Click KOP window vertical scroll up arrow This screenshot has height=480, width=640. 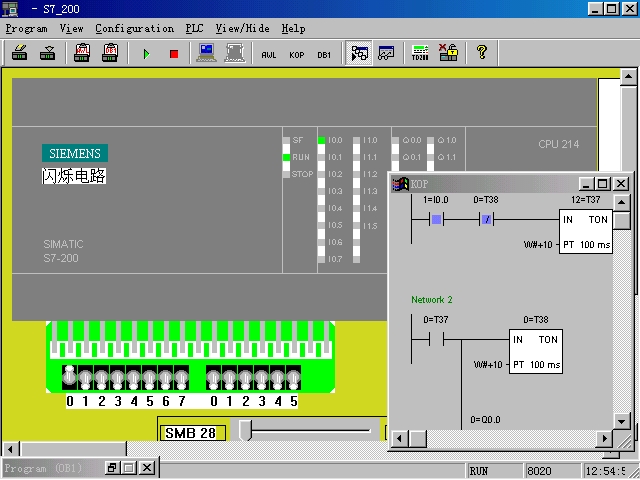click(621, 202)
